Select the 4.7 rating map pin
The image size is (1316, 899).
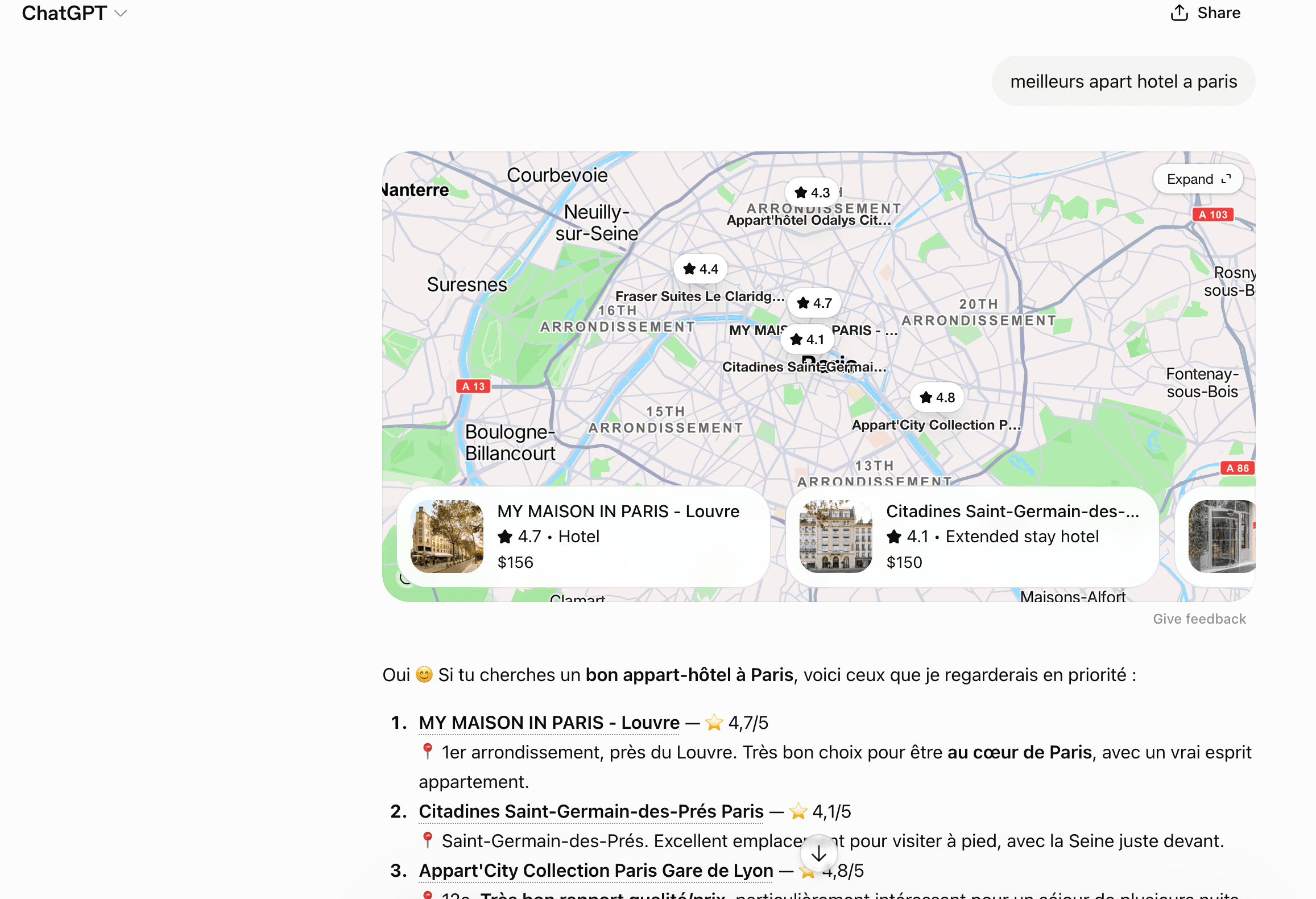(x=814, y=303)
